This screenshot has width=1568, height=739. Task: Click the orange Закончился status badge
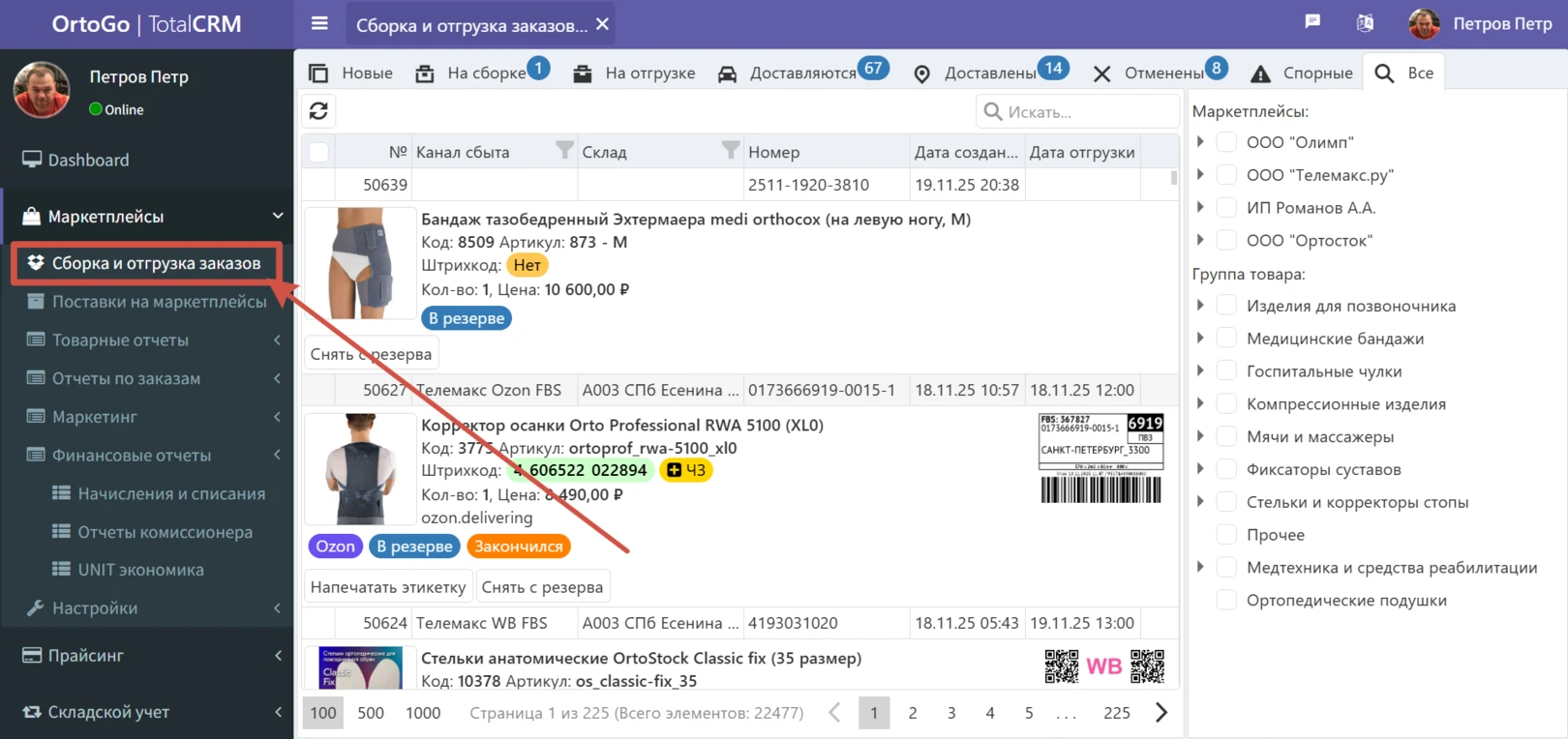point(518,547)
